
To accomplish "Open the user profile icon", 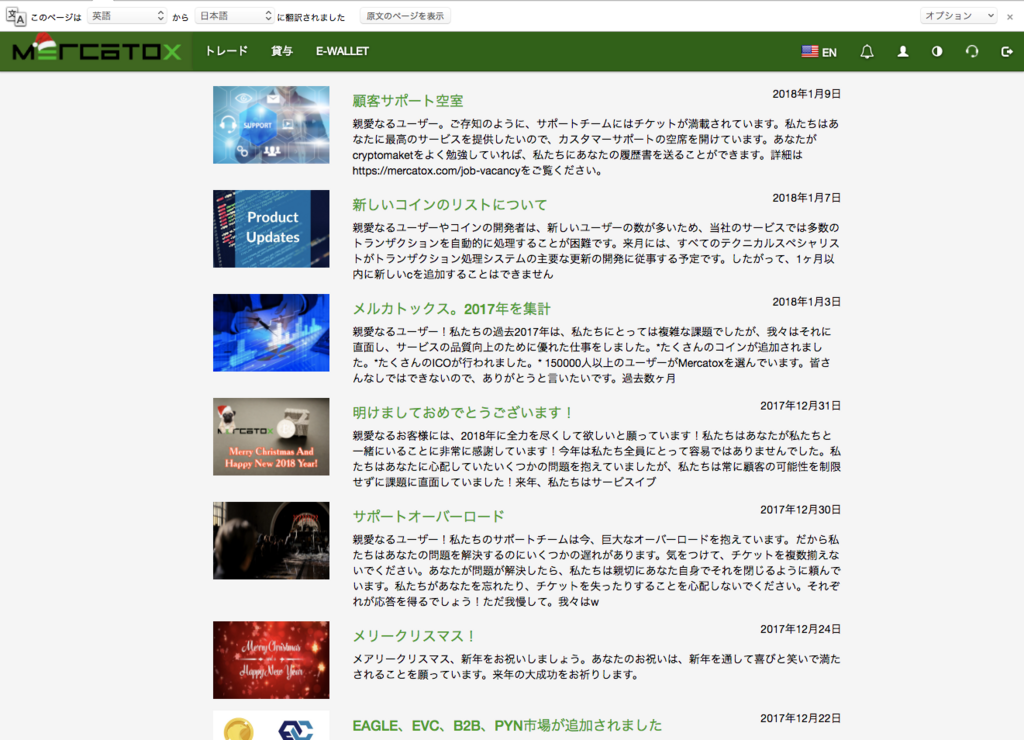I will coord(903,52).
